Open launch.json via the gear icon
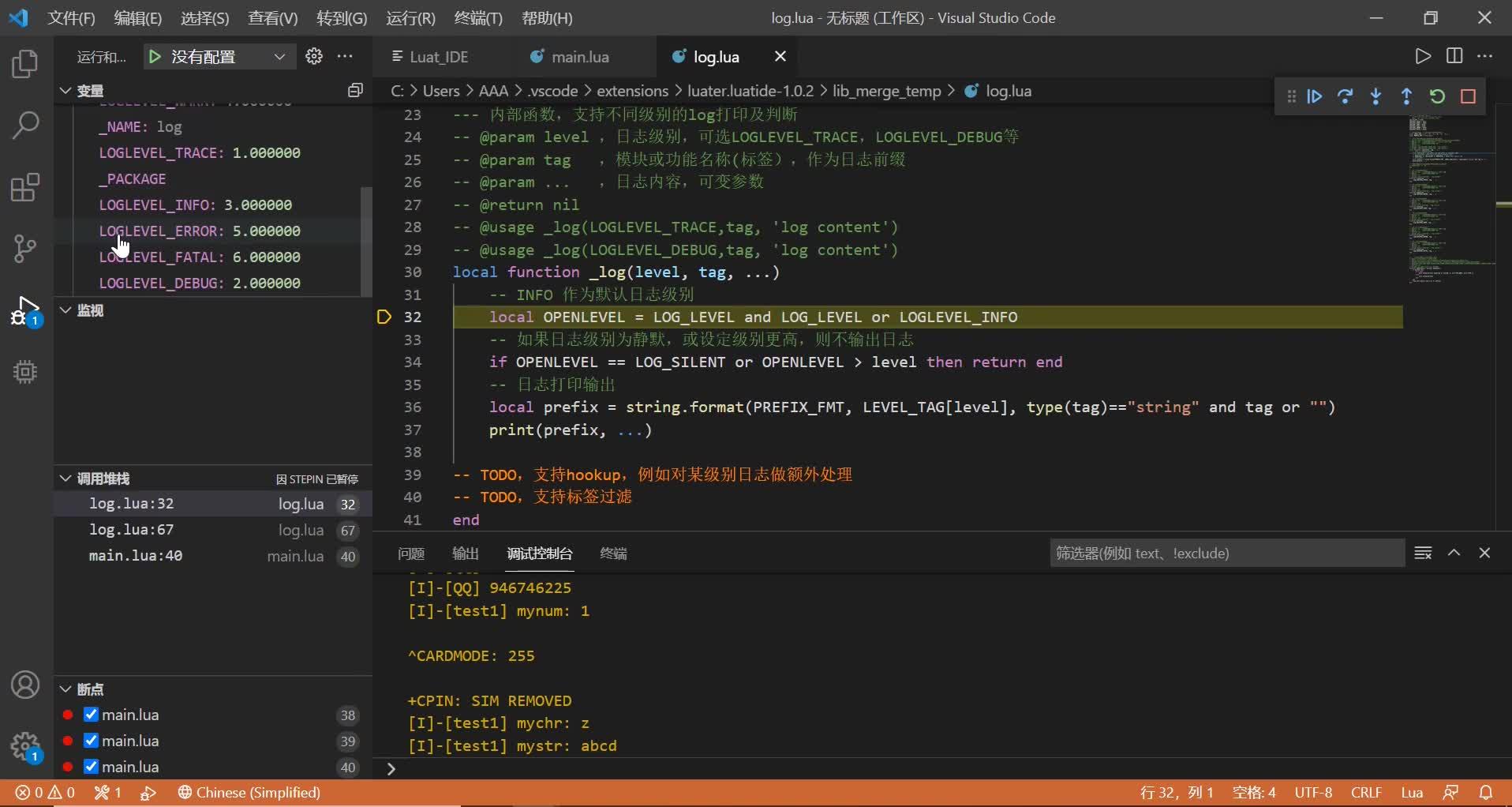 314,56
